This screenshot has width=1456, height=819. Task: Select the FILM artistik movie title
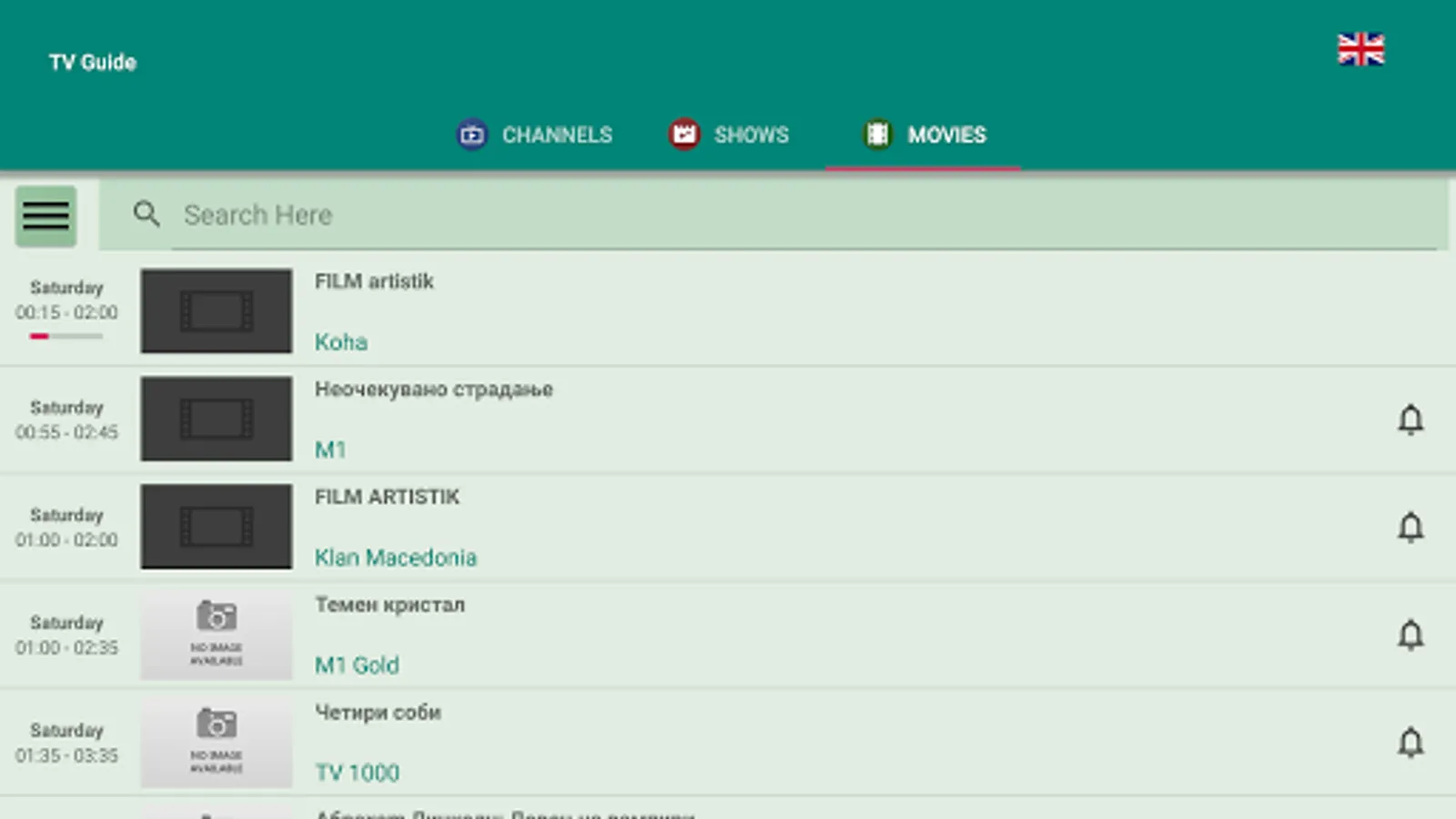pos(374,281)
